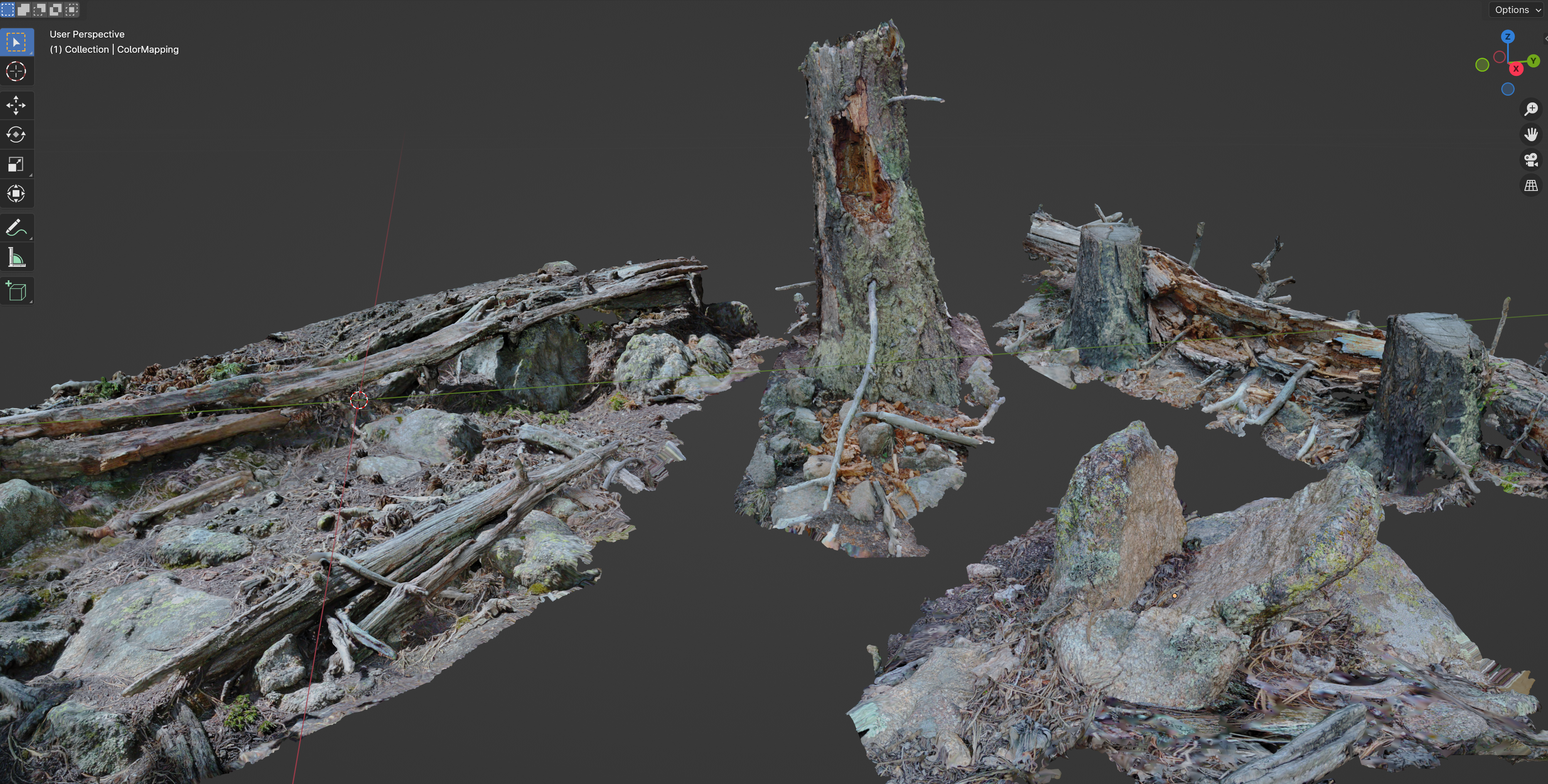Pick the Annotate pencil tool
The height and width of the screenshot is (784, 1548).
coord(16,228)
